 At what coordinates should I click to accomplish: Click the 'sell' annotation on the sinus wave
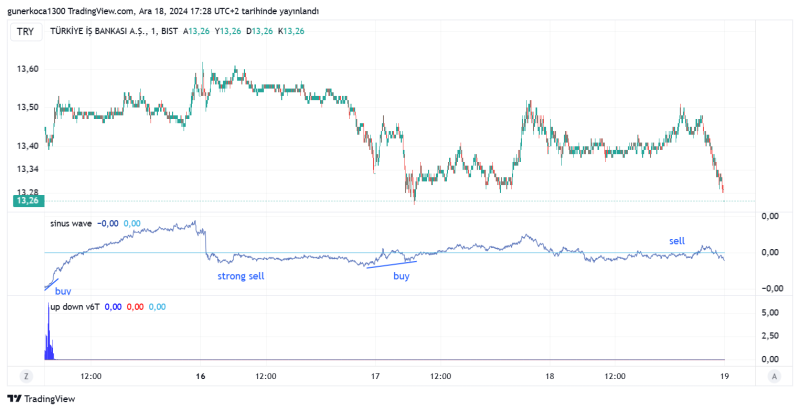click(x=677, y=241)
